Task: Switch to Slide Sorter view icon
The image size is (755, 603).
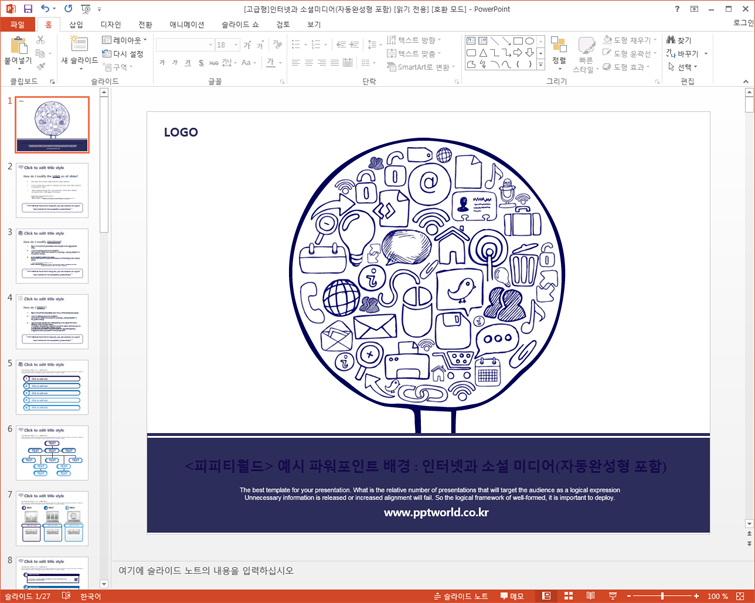Action: pyautogui.click(x=568, y=596)
